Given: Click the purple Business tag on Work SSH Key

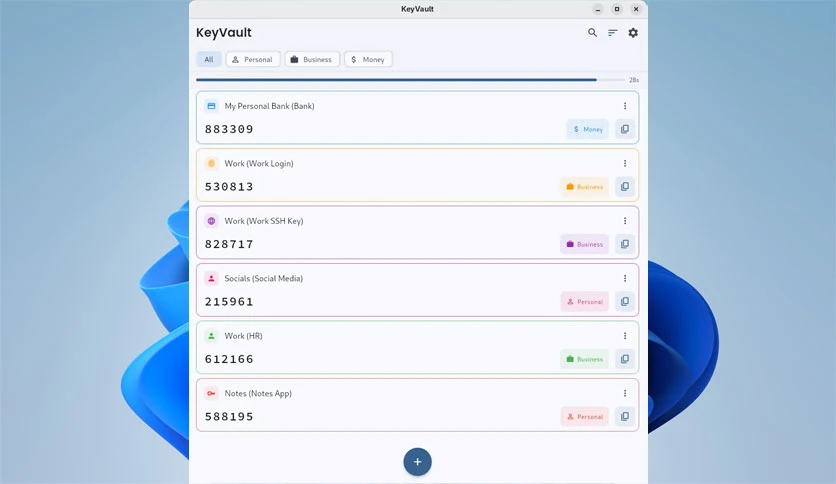Looking at the screenshot, I should [584, 244].
